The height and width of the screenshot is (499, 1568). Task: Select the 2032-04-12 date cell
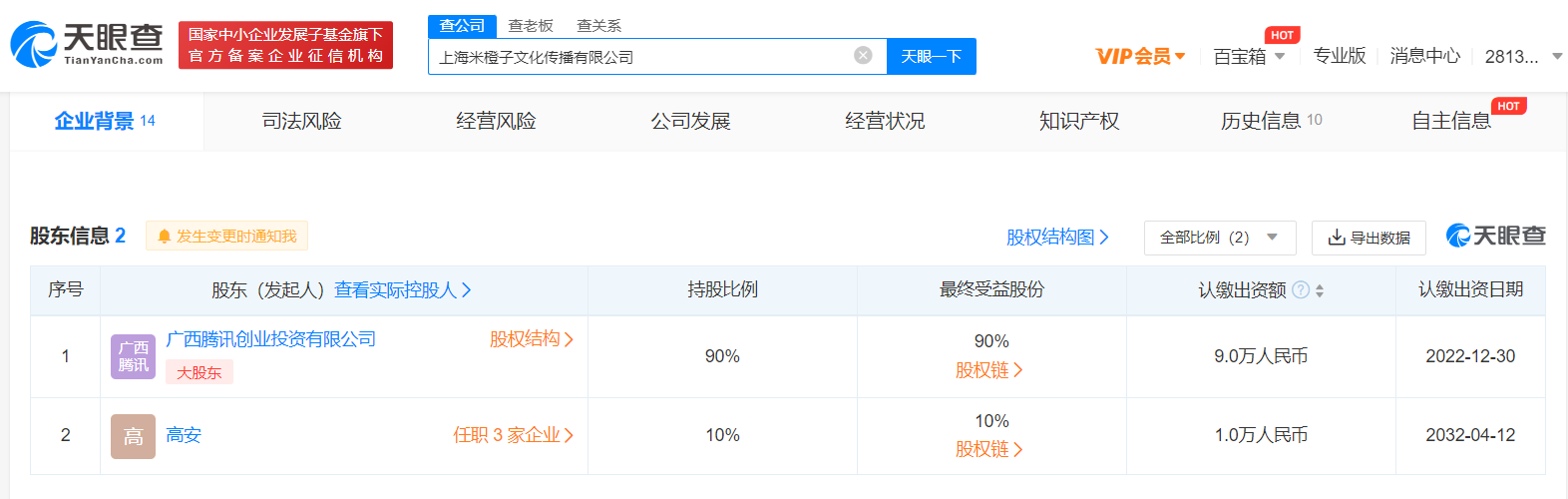tap(1470, 435)
